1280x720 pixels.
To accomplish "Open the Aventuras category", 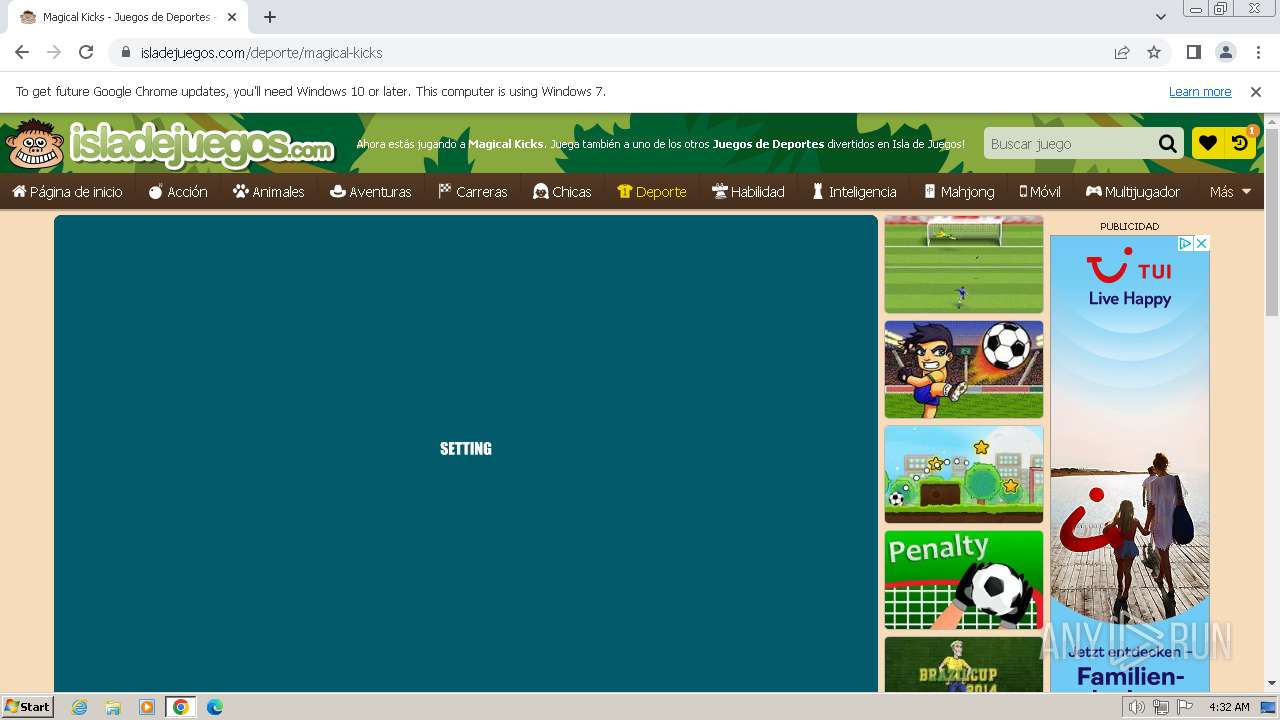I will tap(370, 192).
